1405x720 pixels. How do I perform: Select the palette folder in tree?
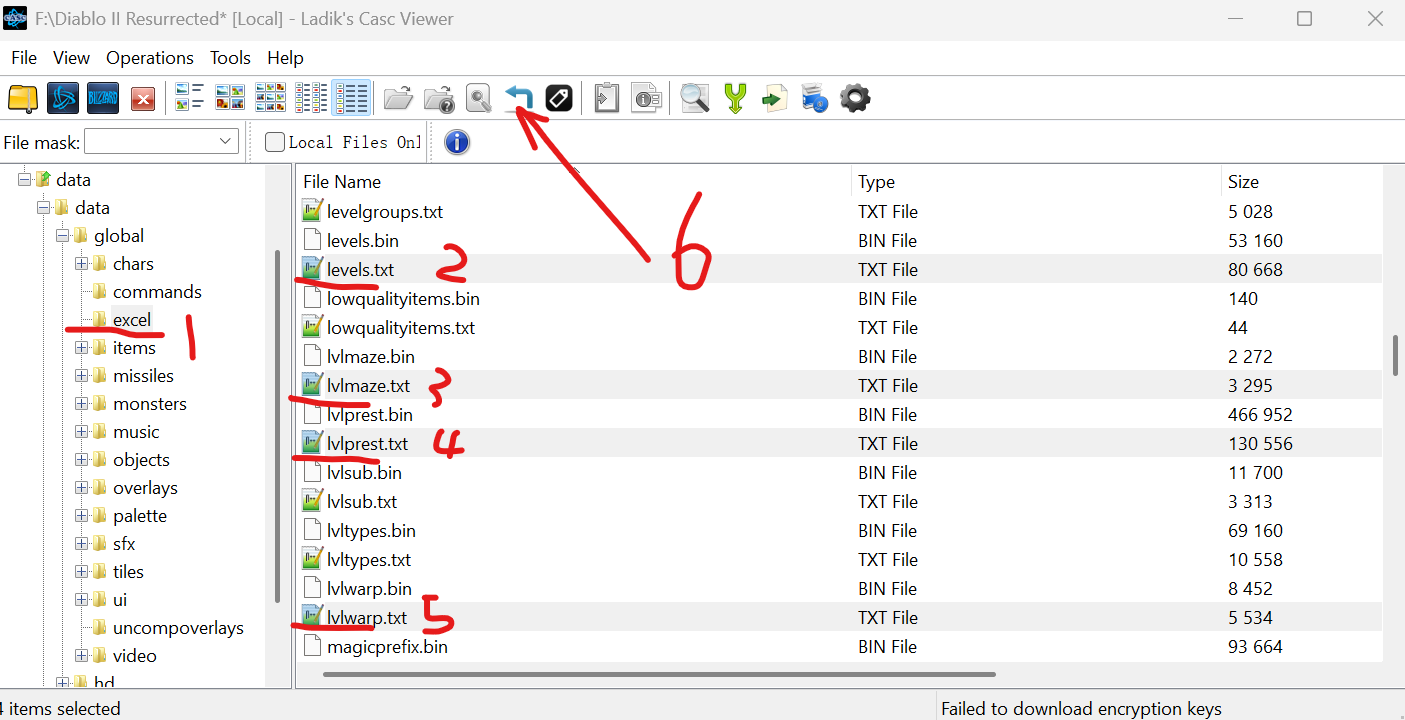(x=140, y=516)
